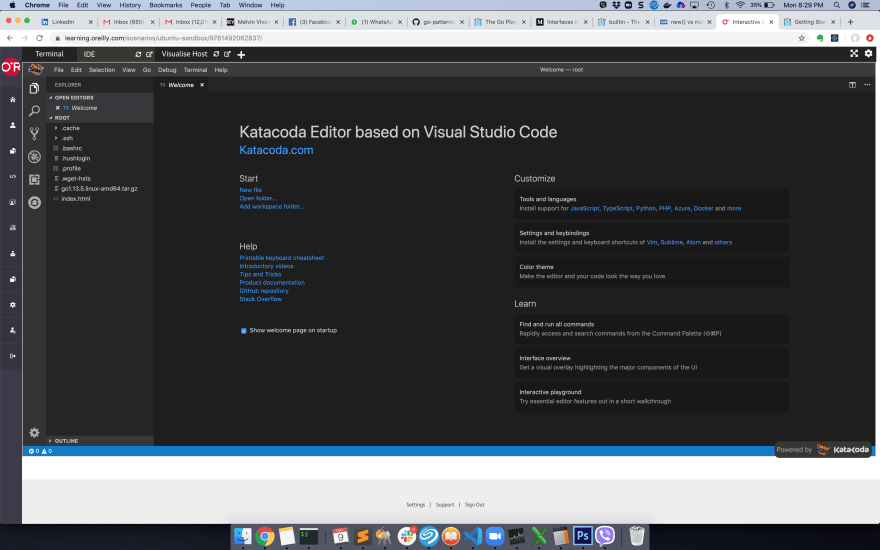Collapse the ROOT folder section
The width and height of the screenshot is (880, 550).
tap(62, 118)
